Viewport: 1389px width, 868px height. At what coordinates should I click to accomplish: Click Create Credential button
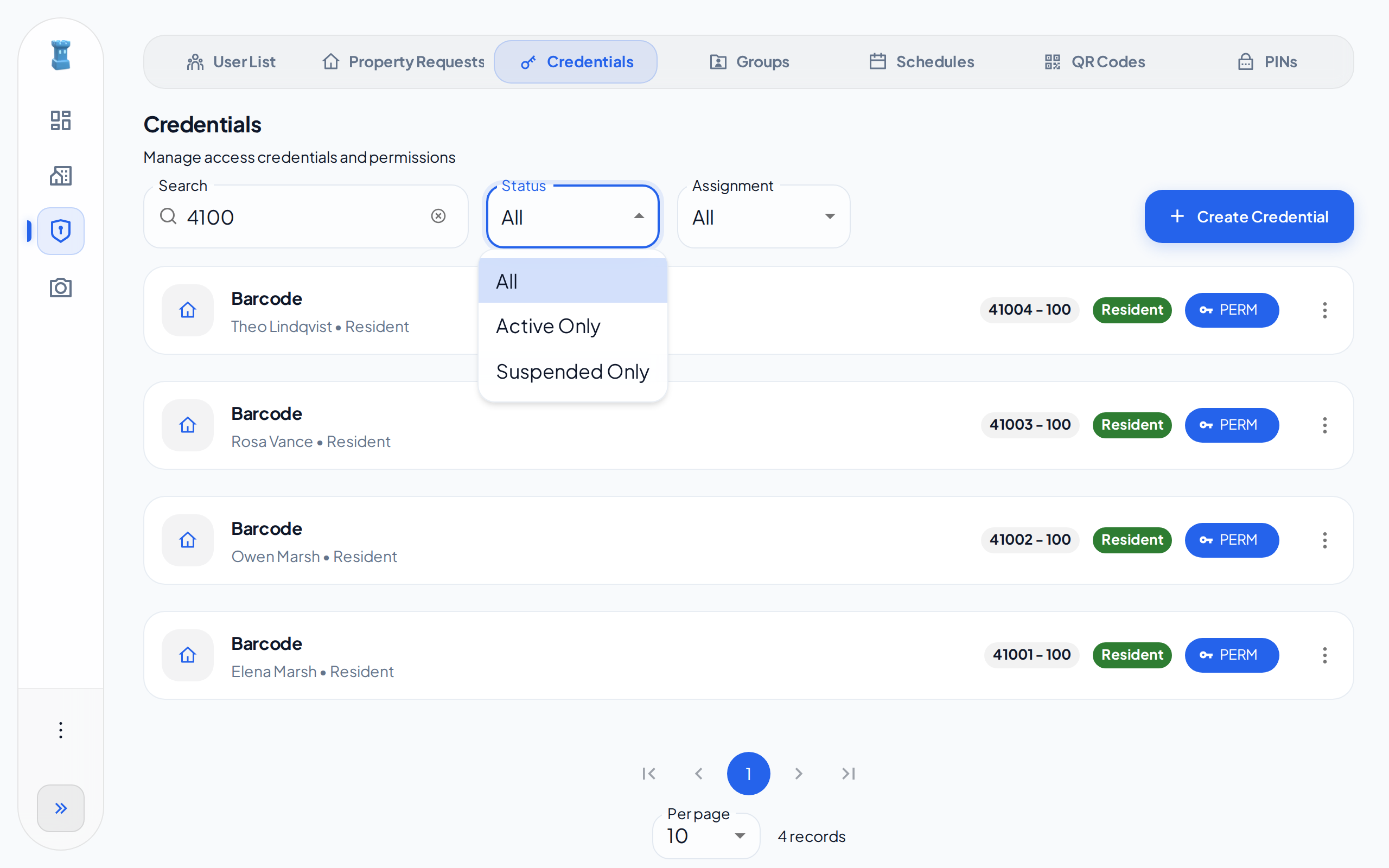pos(1249,216)
